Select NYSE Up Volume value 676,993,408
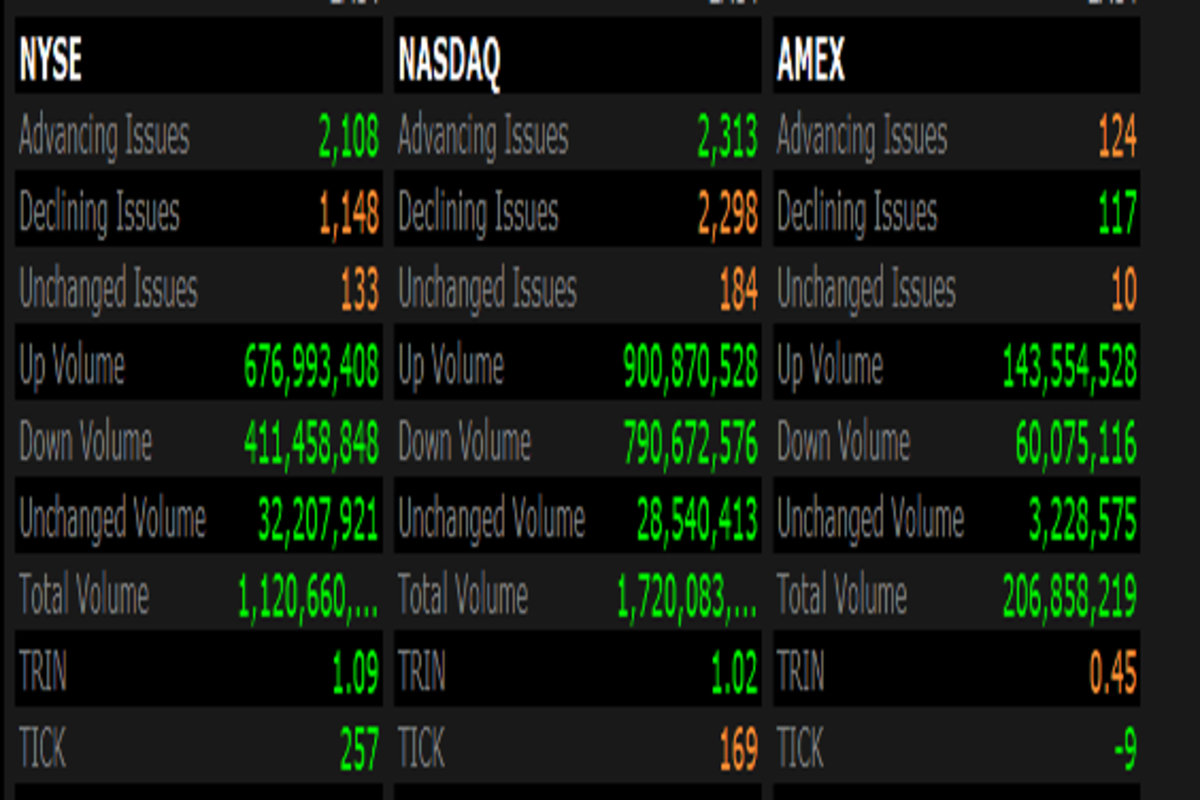The width and height of the screenshot is (1200, 800). pyautogui.click(x=311, y=367)
